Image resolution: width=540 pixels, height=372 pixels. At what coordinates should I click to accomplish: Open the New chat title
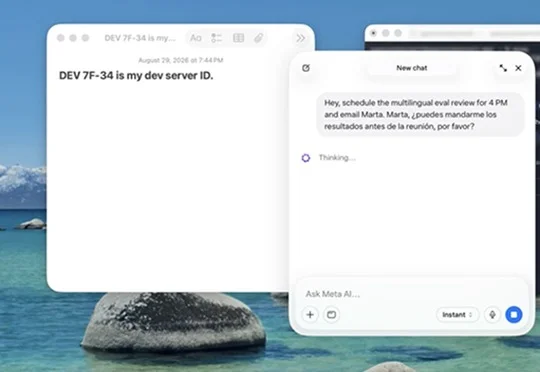[x=412, y=68]
